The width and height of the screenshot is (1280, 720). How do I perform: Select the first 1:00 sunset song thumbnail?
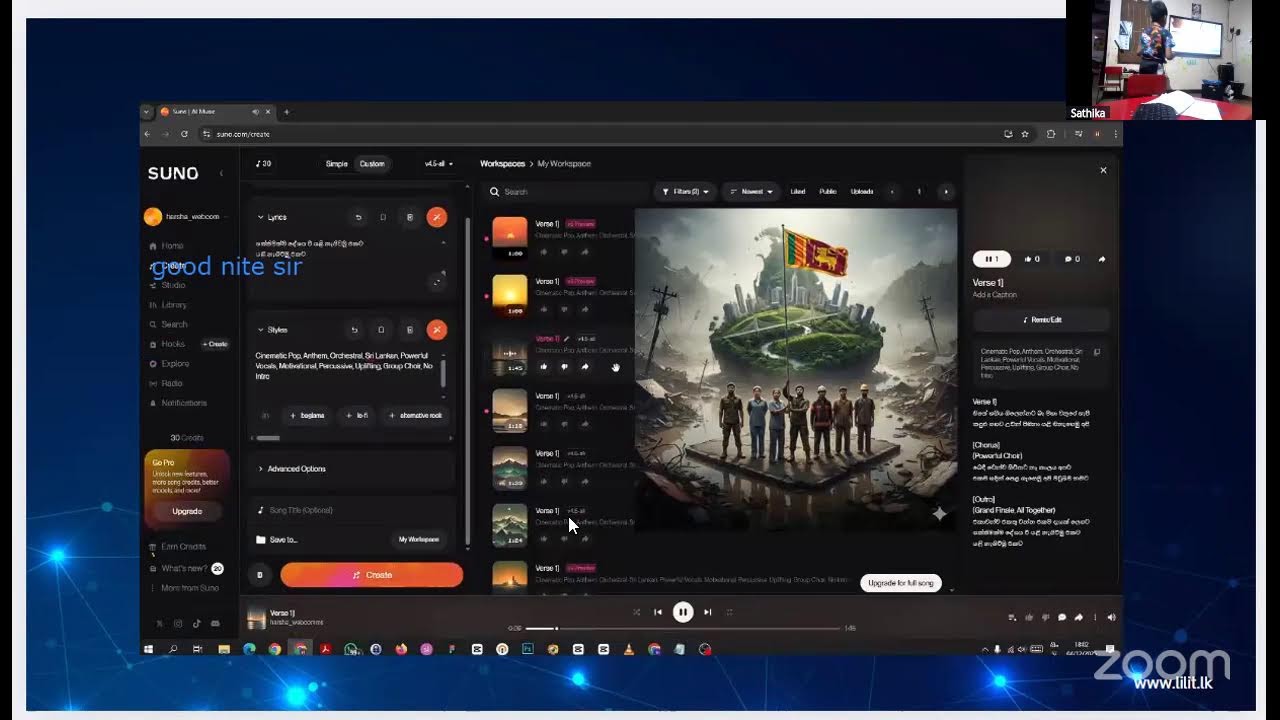(x=510, y=238)
